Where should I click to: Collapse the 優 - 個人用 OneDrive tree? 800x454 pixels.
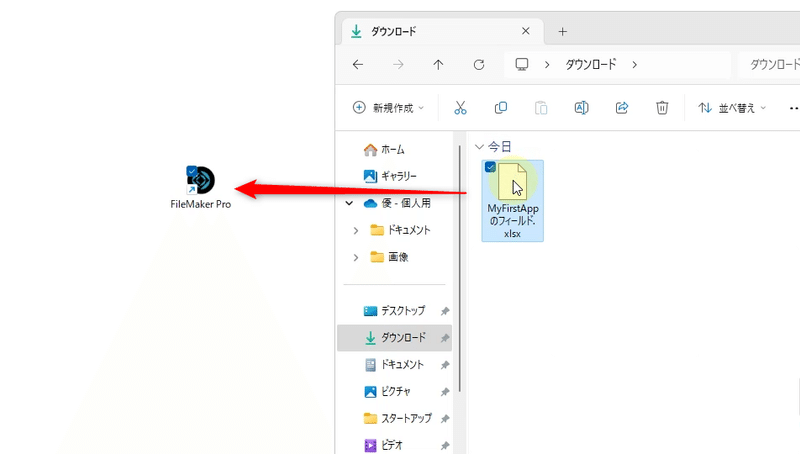point(349,203)
